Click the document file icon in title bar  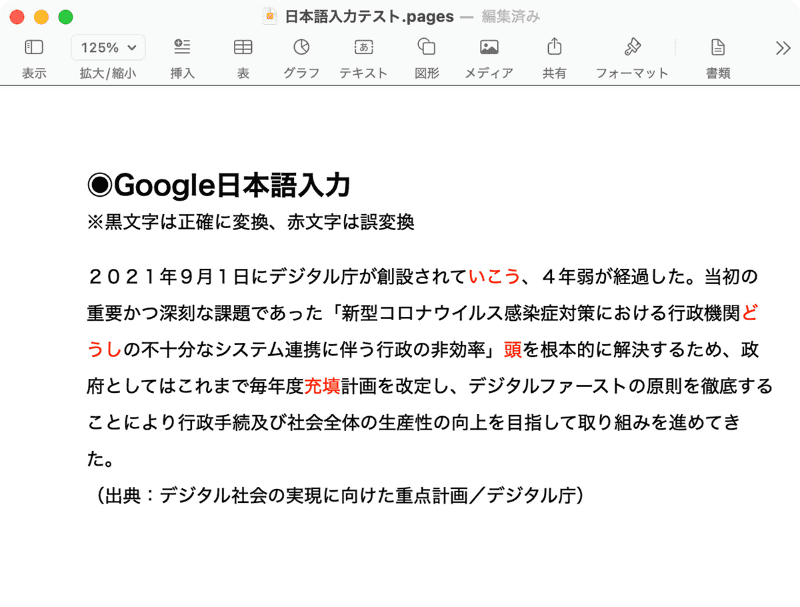pos(269,16)
